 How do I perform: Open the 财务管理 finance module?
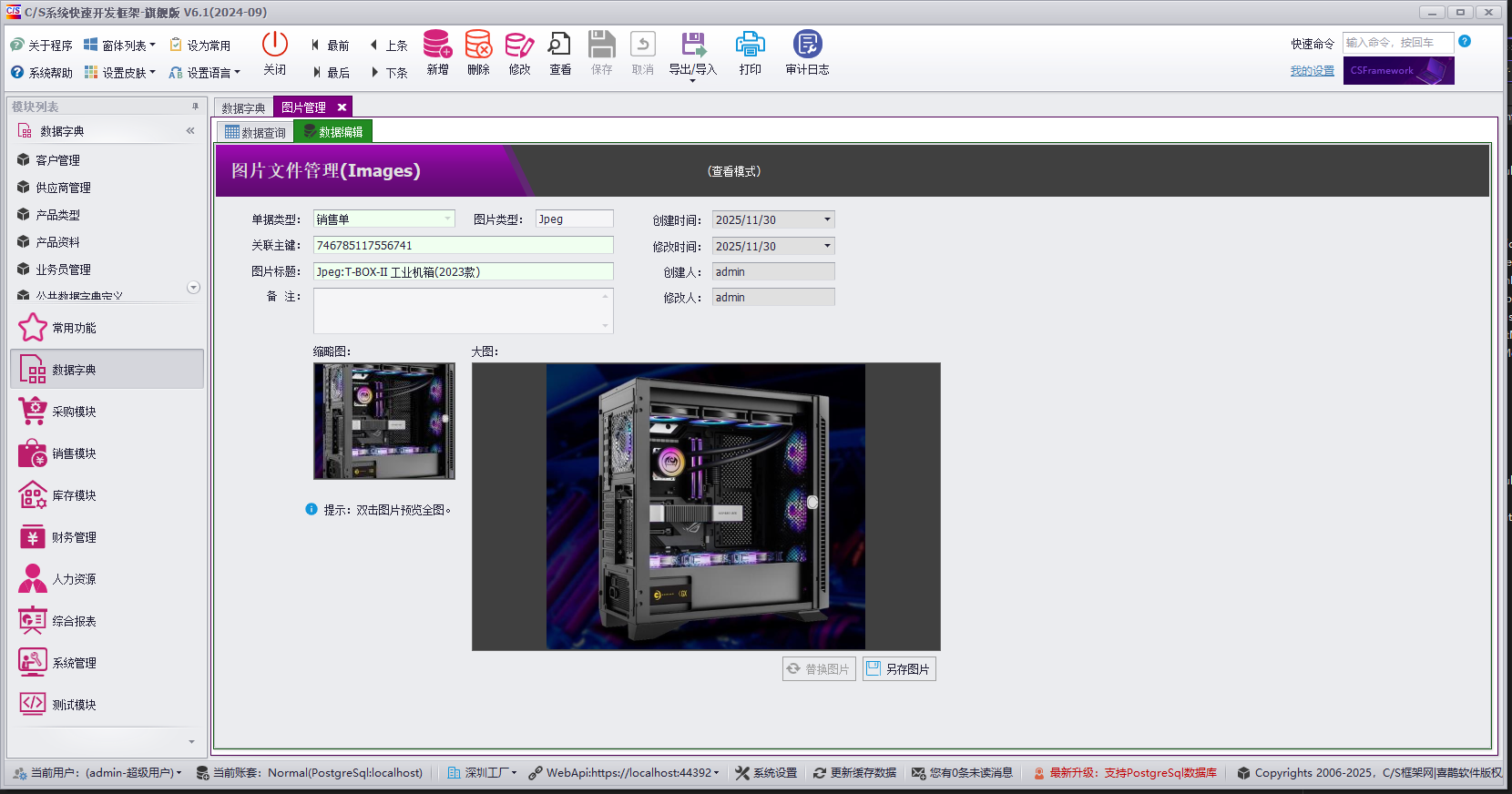[x=74, y=537]
